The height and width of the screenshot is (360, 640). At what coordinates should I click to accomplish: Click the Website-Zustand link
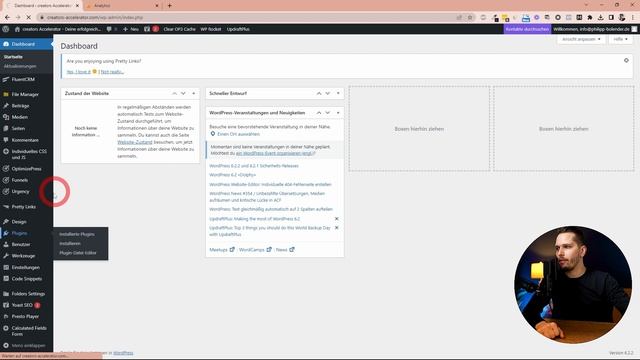point(135,142)
